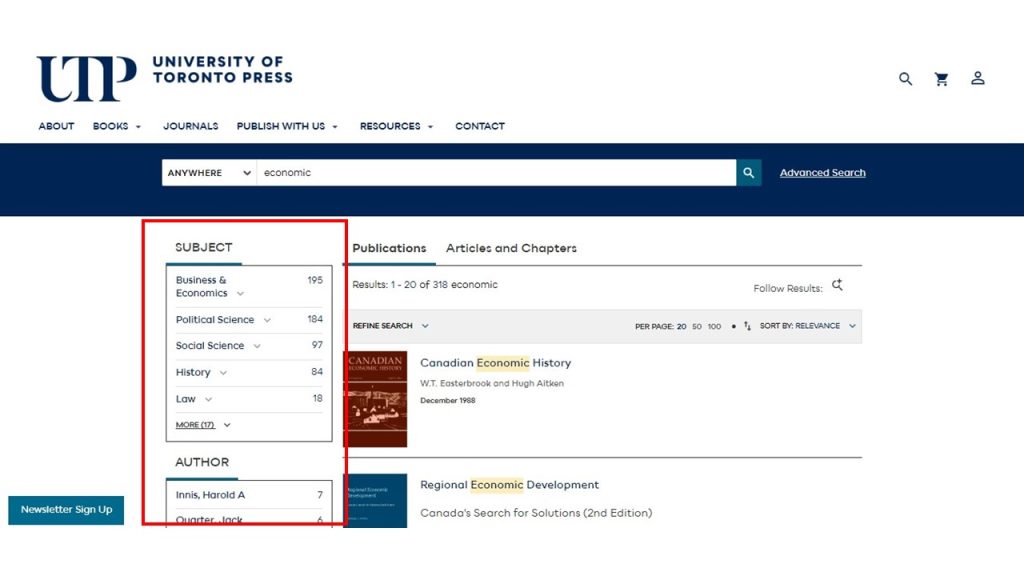
Task: Open the PUBLISH WITH US menu
Action: coord(287,126)
